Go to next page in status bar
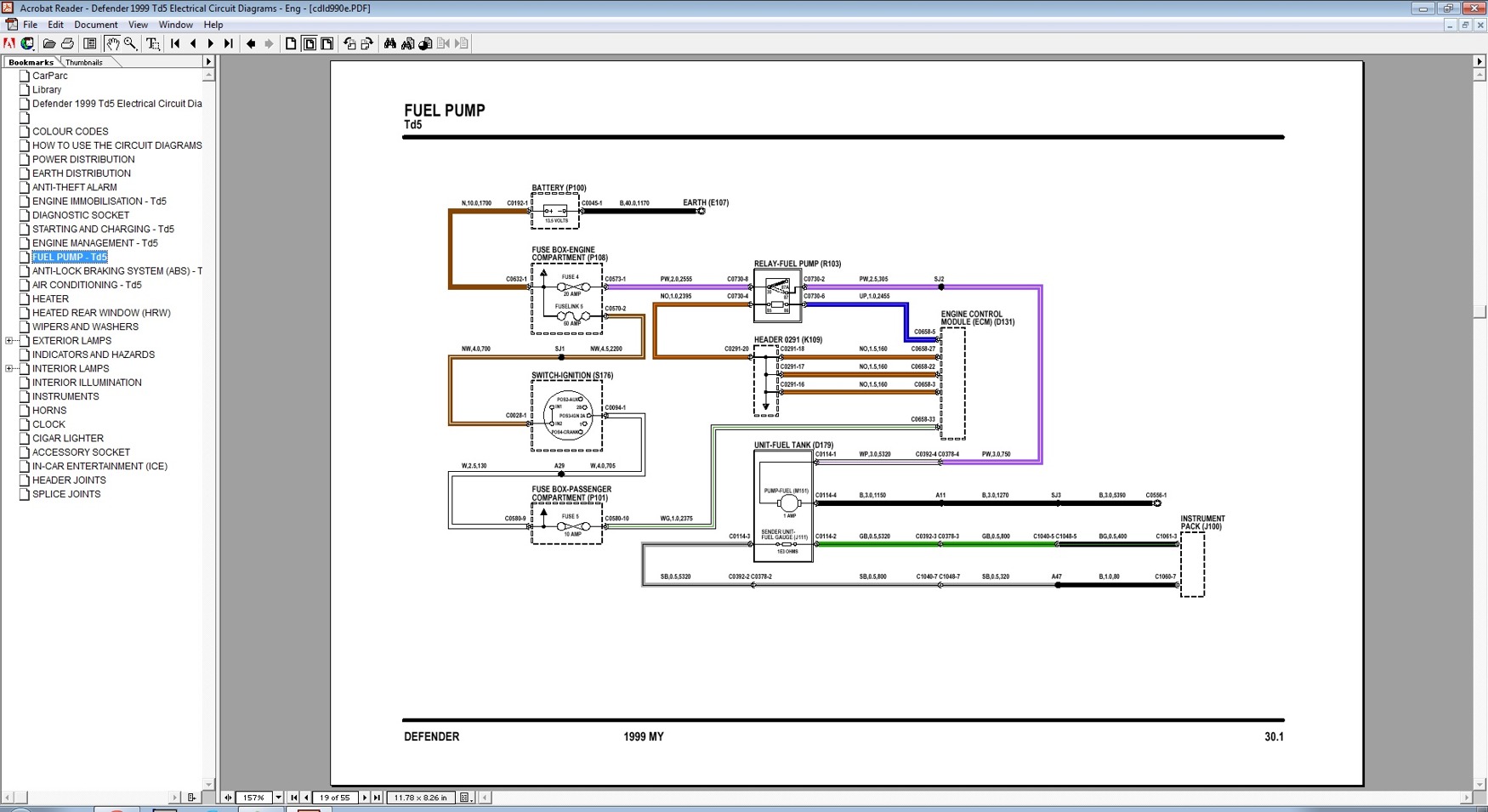The height and width of the screenshot is (812, 1488). tap(365, 798)
